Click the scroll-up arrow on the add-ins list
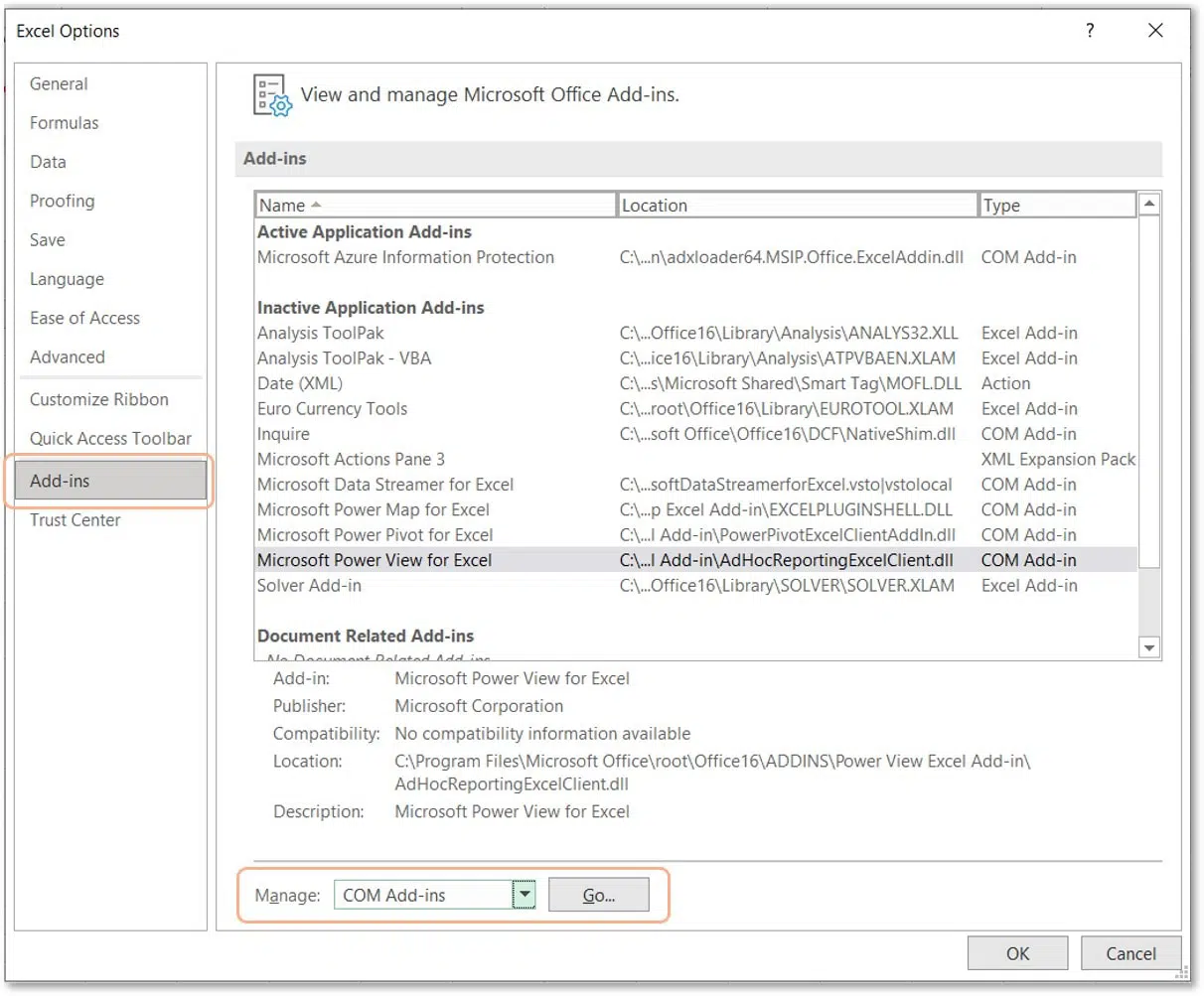Viewport: 1204px width, 996px height. (1148, 204)
